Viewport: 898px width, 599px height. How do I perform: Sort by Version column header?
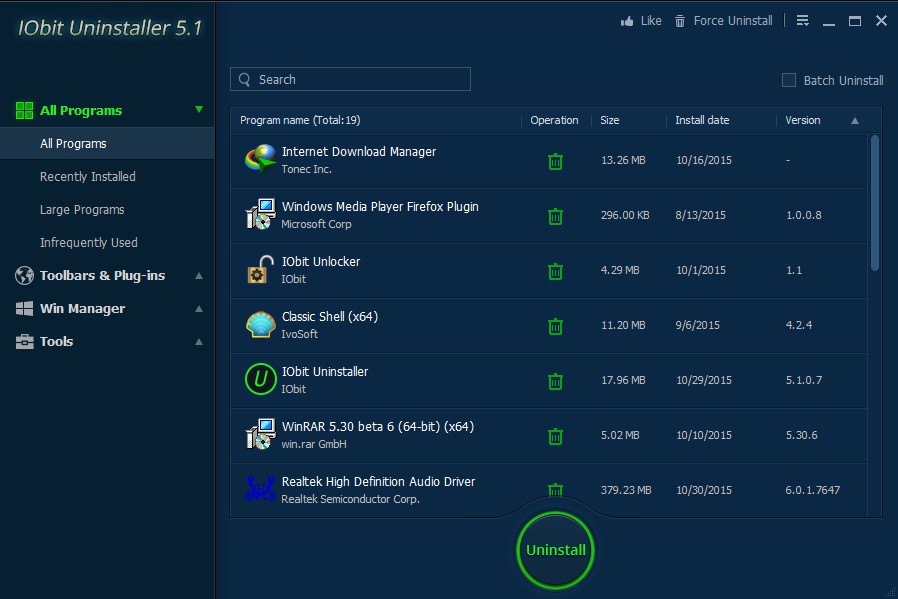tap(802, 120)
